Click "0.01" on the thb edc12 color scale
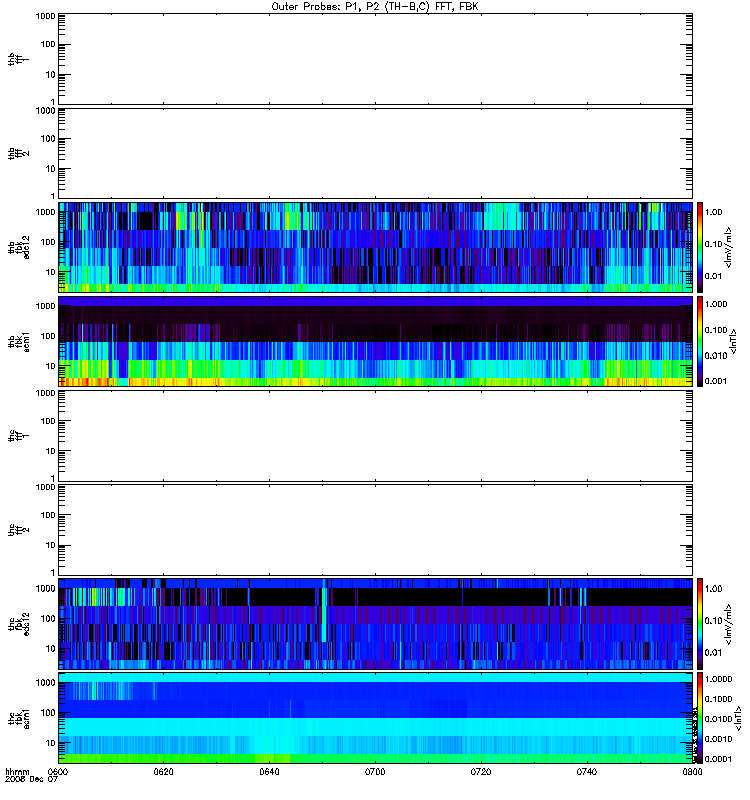This screenshot has width=750, height=800. click(x=713, y=276)
